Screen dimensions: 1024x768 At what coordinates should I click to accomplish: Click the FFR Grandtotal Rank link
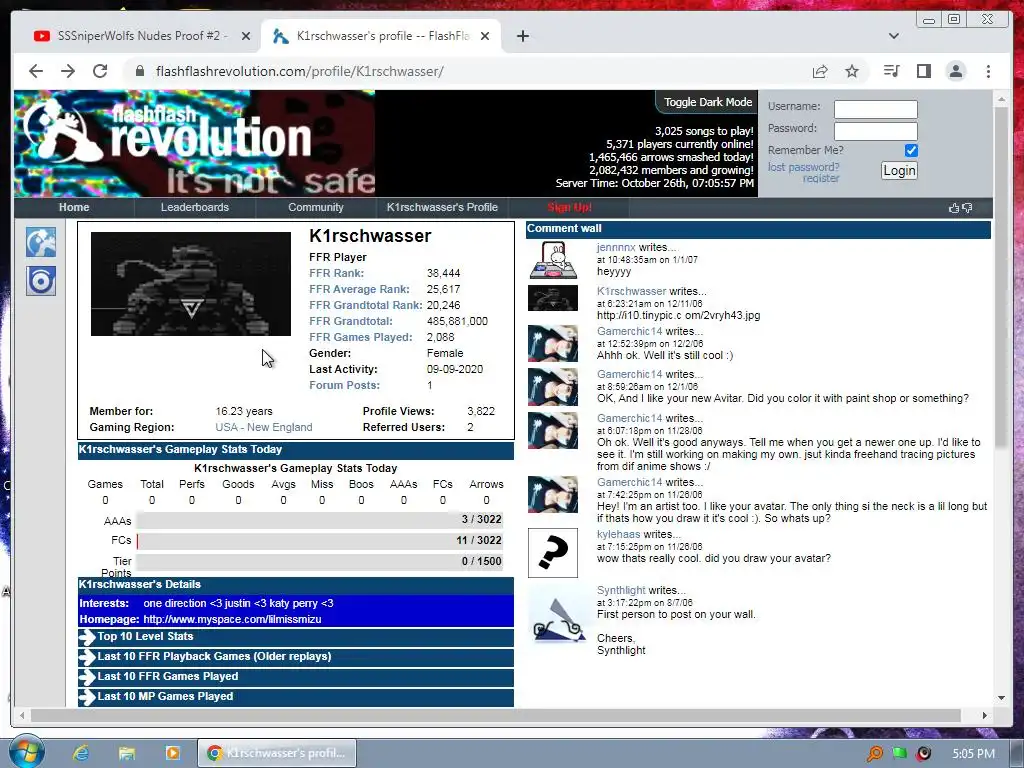point(366,305)
